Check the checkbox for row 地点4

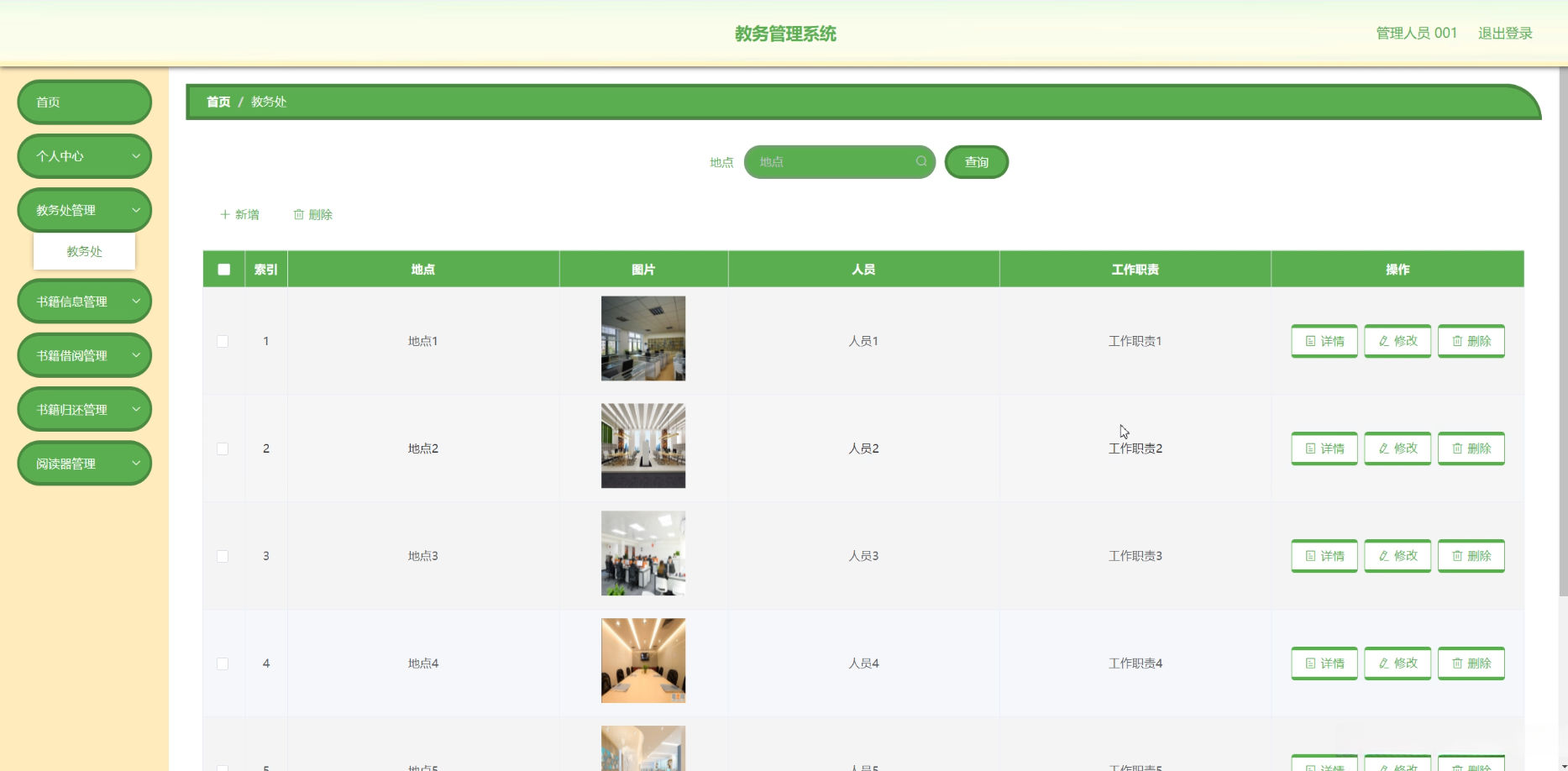coord(223,664)
